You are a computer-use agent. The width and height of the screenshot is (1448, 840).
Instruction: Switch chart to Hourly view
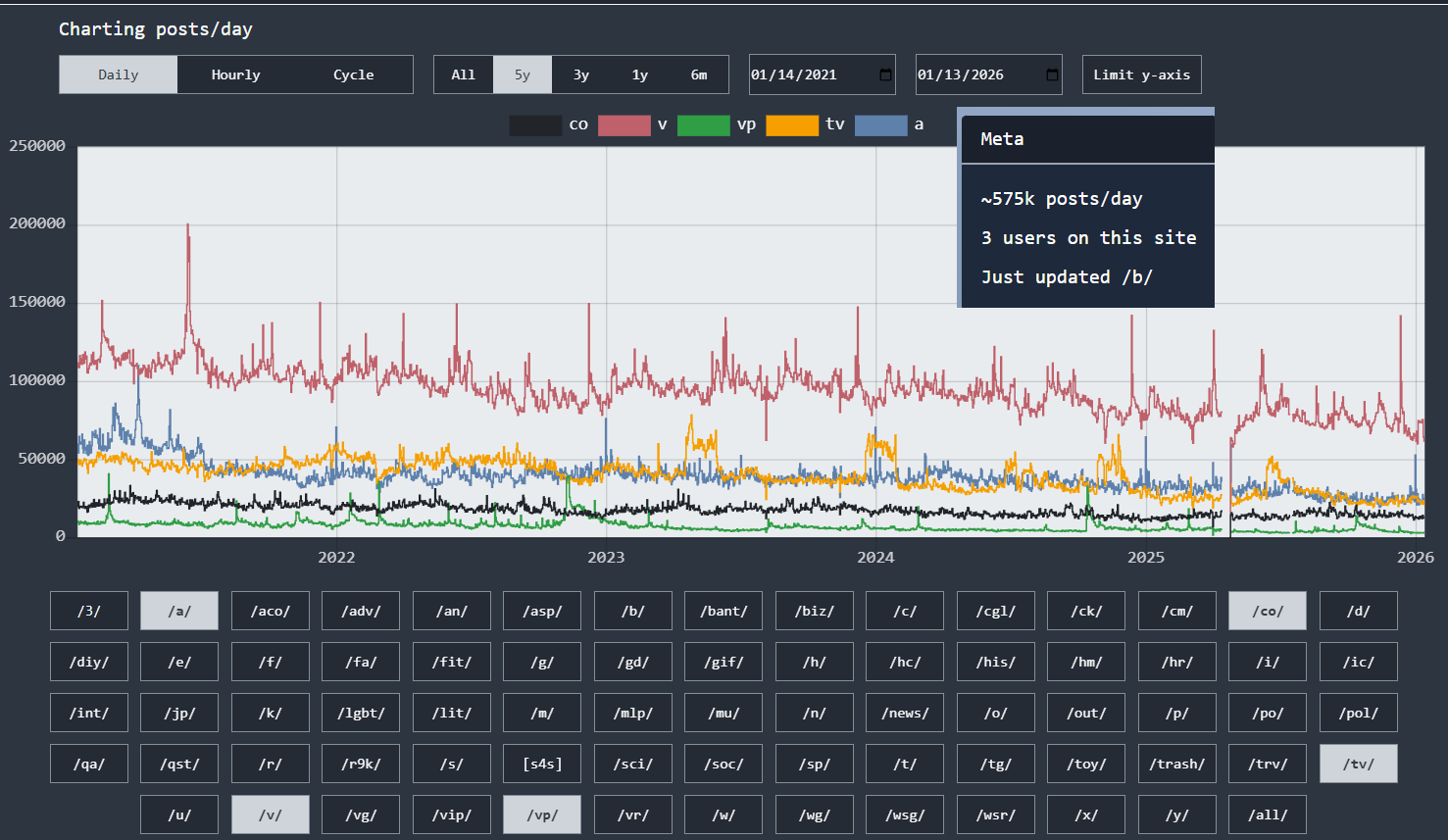pos(236,74)
